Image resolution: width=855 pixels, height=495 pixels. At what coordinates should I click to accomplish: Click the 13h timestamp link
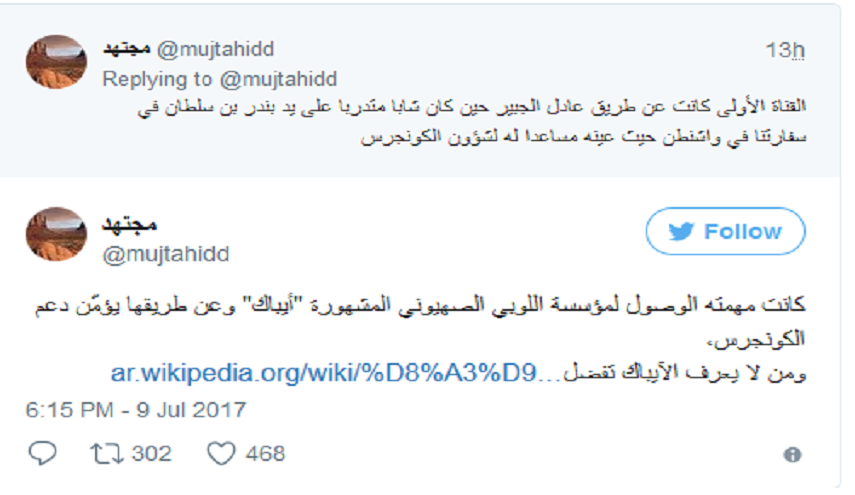pos(784,50)
